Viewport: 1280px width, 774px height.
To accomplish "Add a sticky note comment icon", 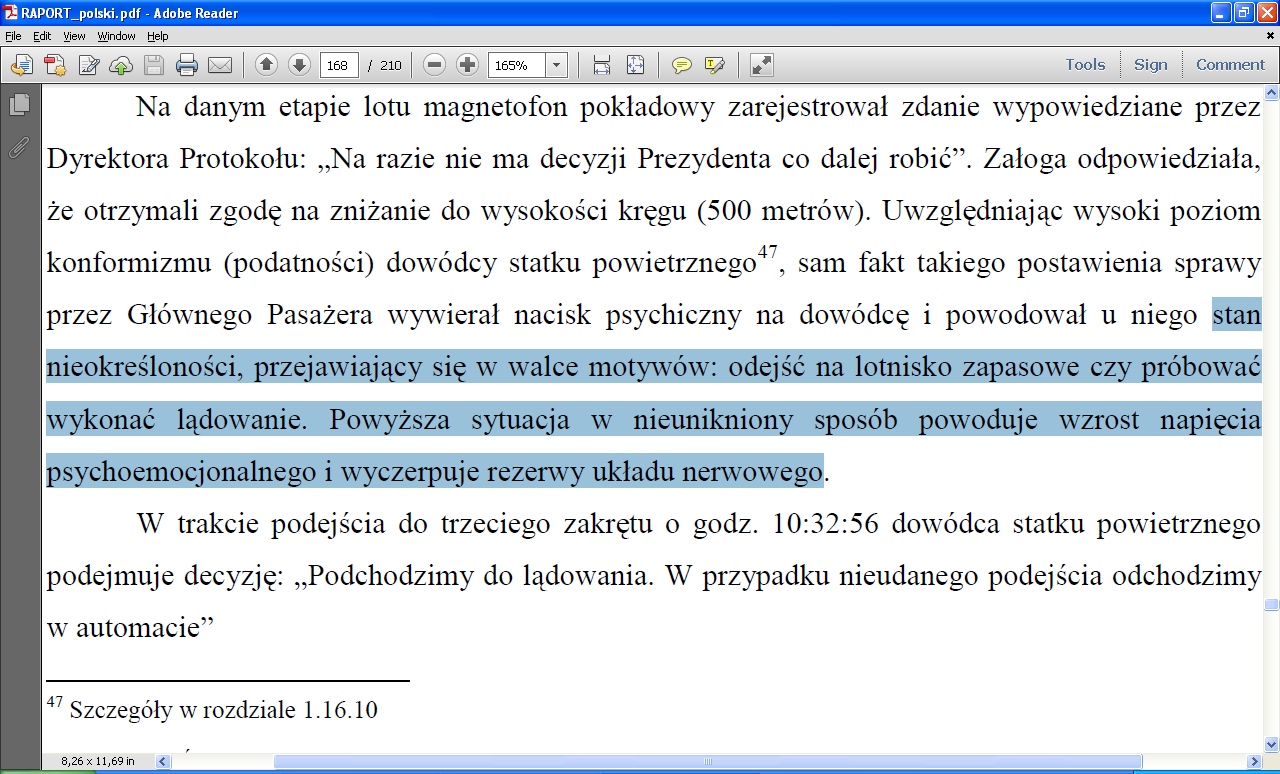I will click(x=682, y=65).
